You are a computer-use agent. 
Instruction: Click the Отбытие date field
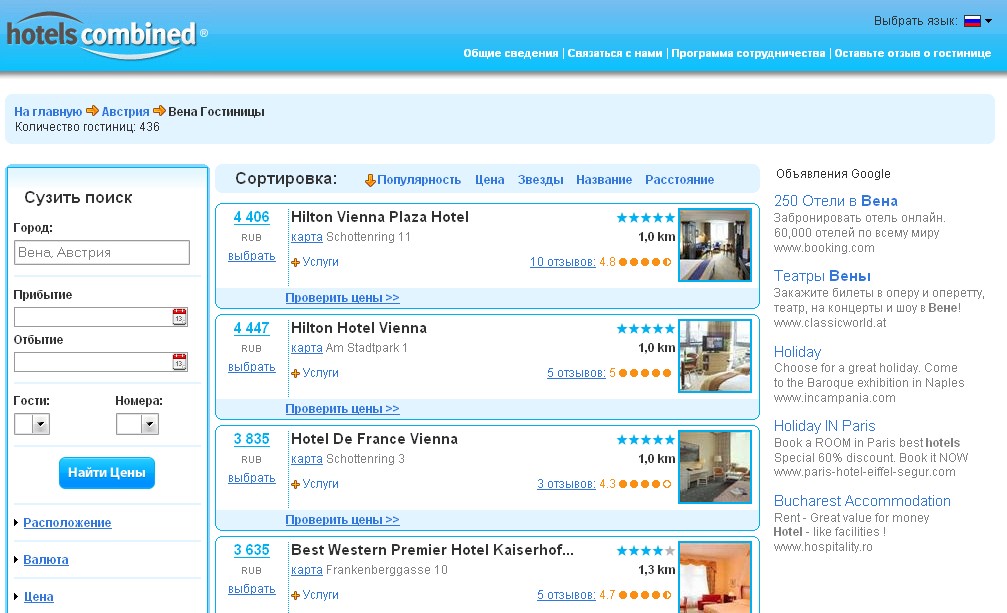[x=93, y=361]
